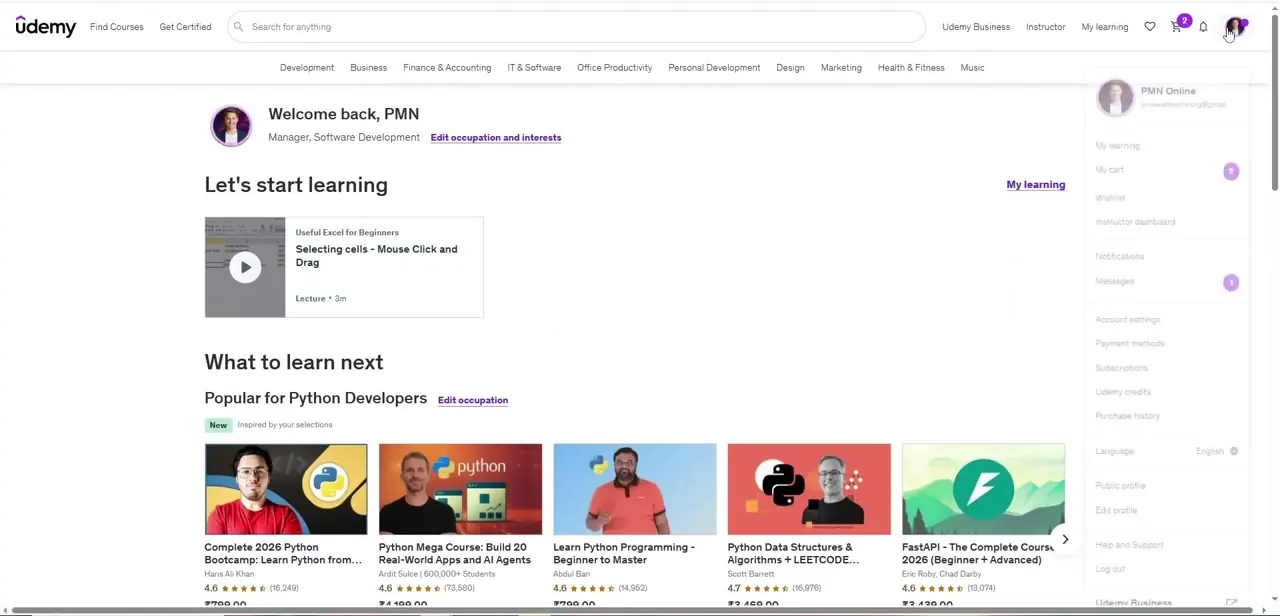This screenshot has height=616, width=1280.
Task: Open the Instructor header link
Action: [x=1045, y=27]
